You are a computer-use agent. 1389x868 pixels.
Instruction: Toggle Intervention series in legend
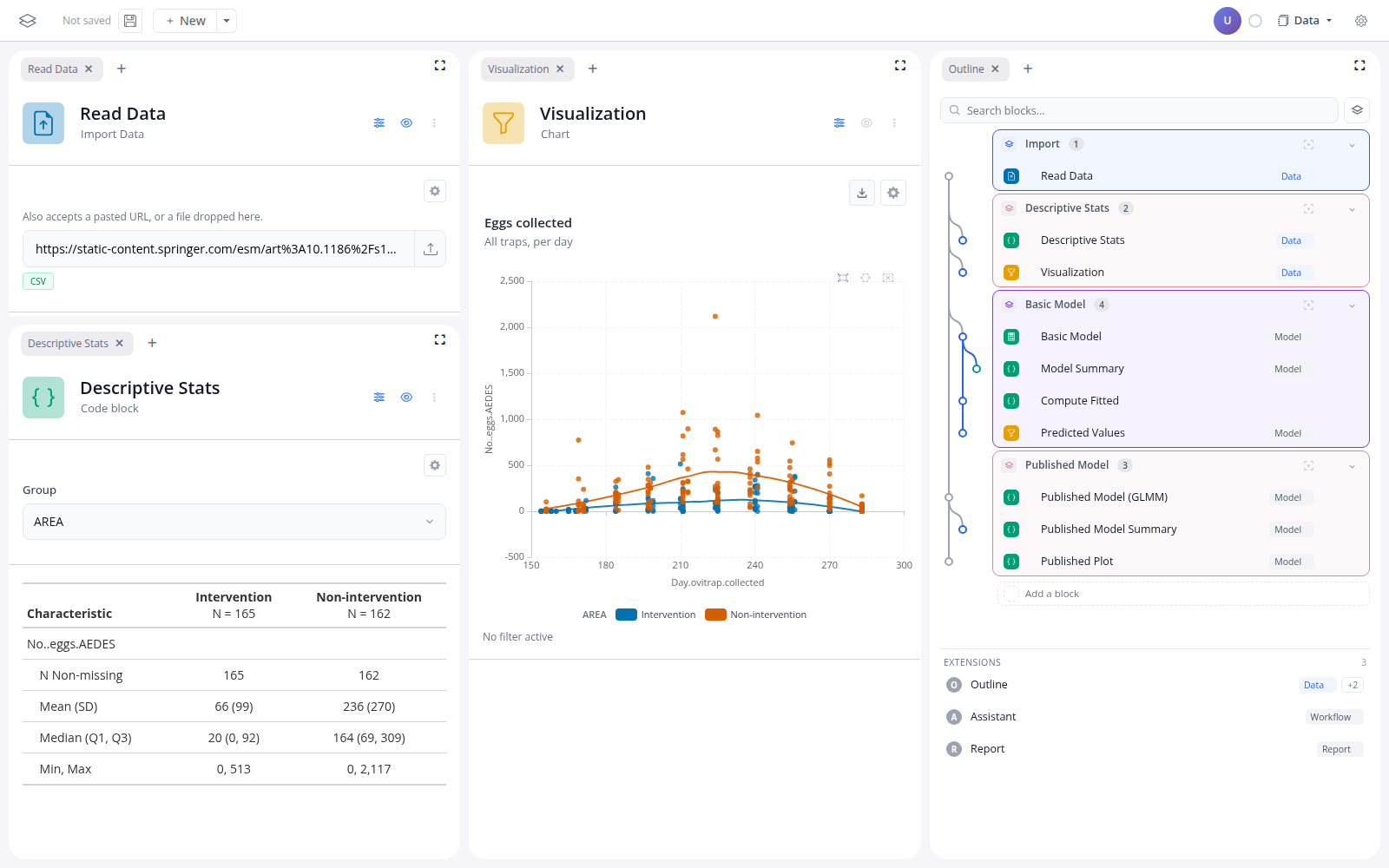point(656,615)
